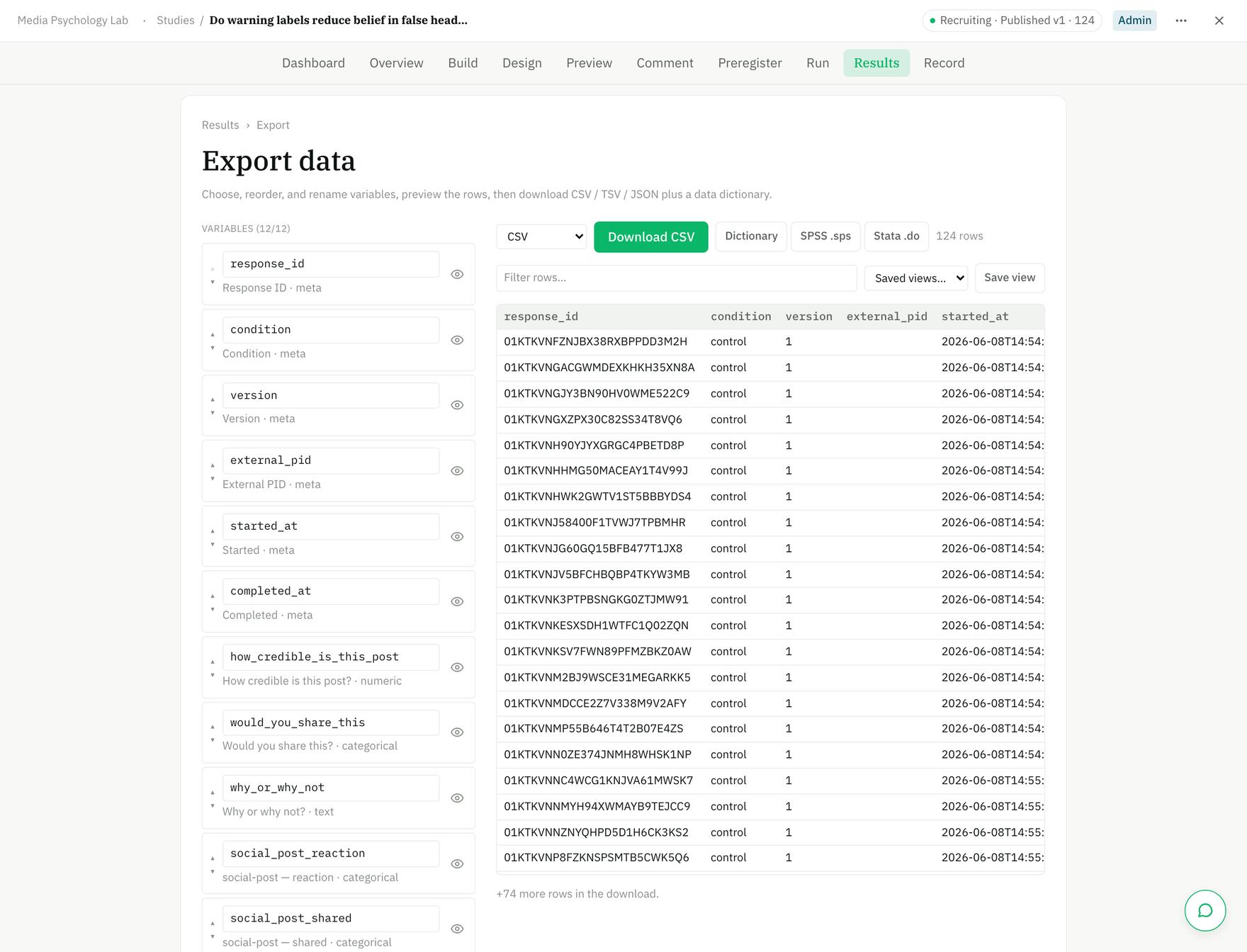Hide the version variable with eye icon

458,405
